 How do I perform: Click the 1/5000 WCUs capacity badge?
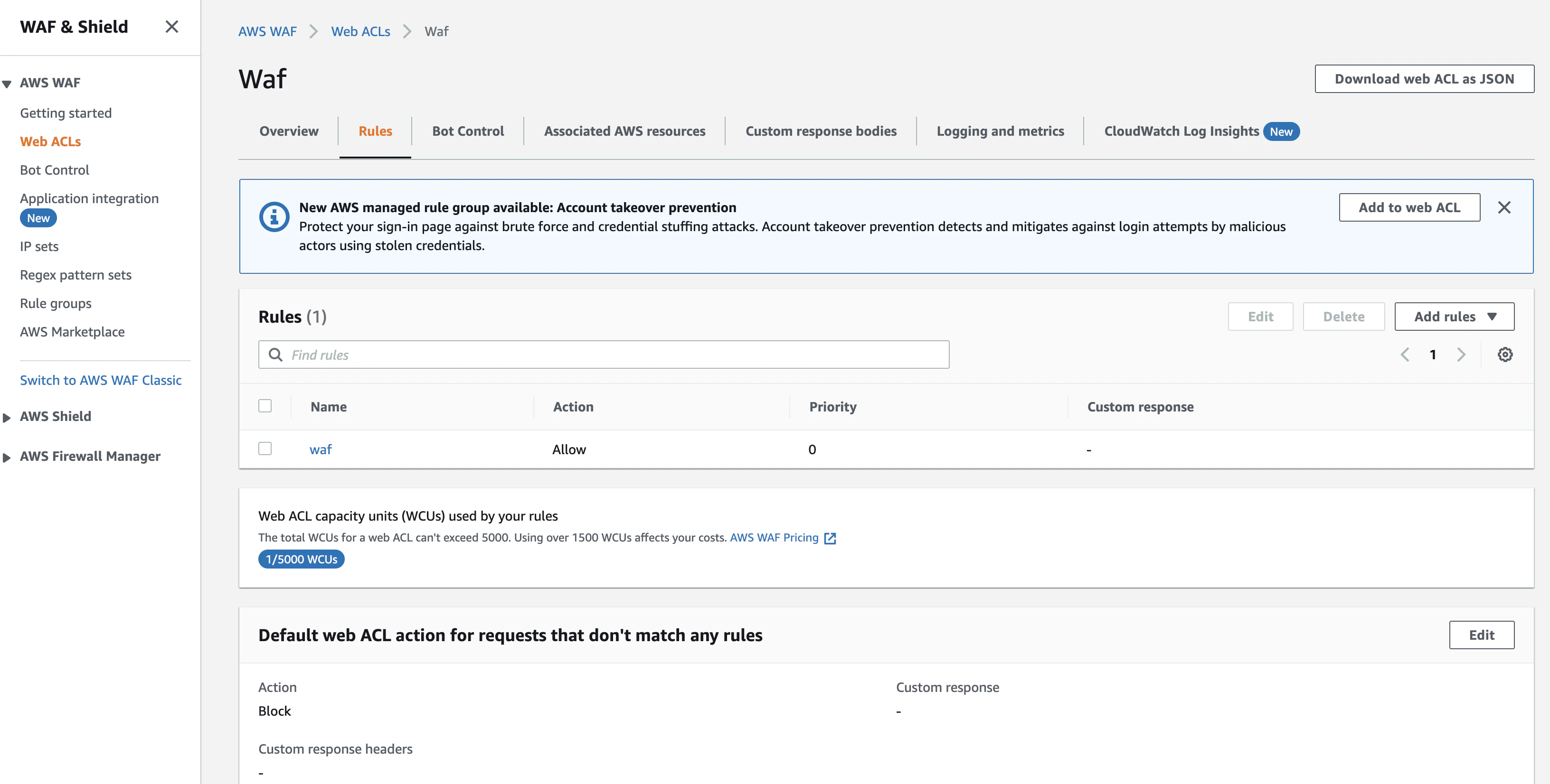click(x=302, y=559)
